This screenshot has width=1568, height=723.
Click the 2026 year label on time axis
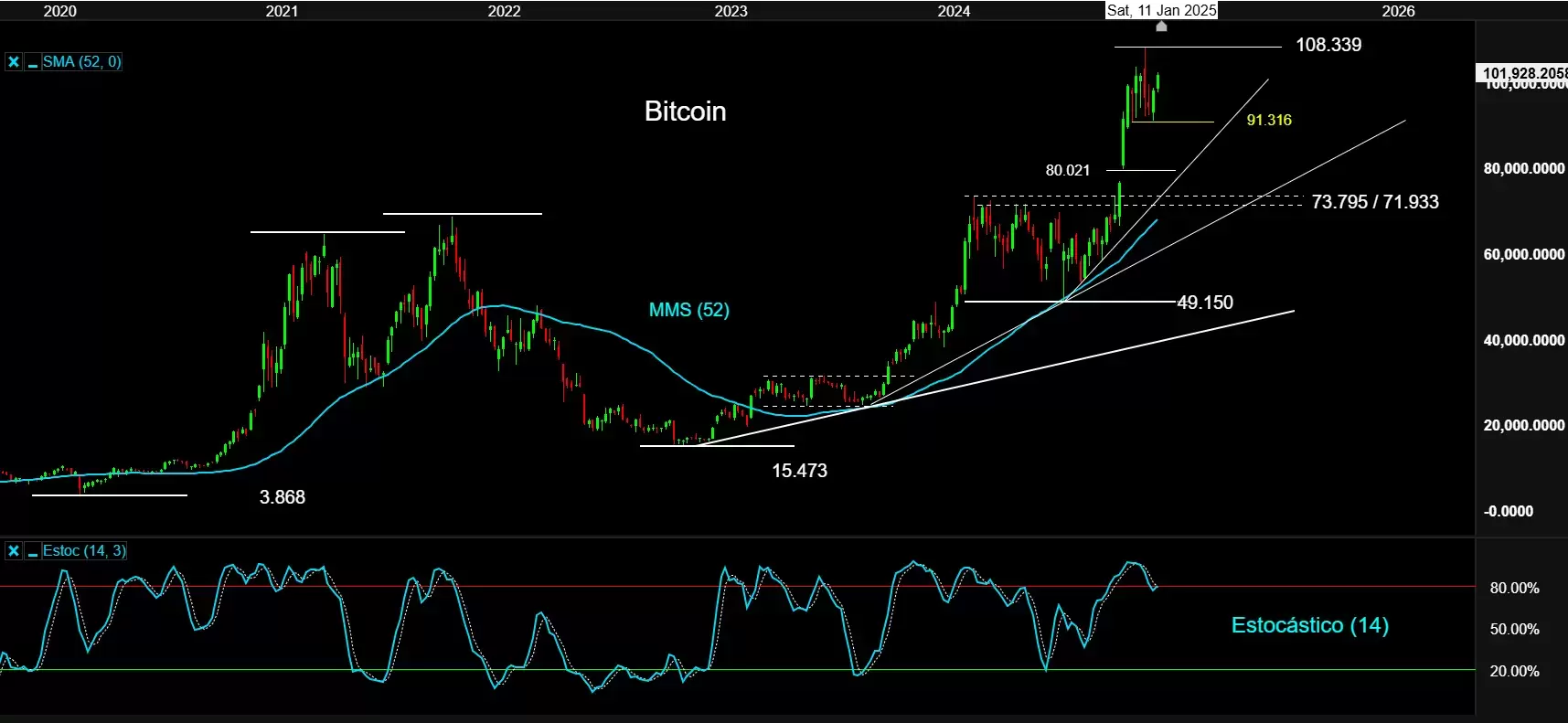point(1398,11)
